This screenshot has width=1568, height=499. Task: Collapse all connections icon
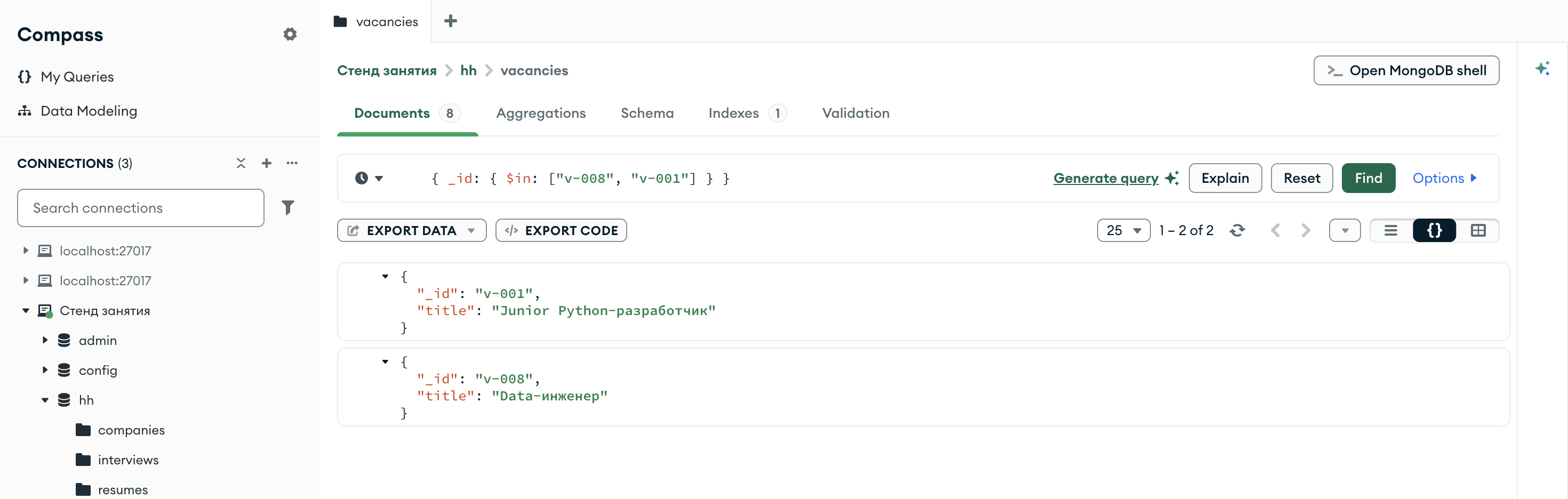[241, 163]
